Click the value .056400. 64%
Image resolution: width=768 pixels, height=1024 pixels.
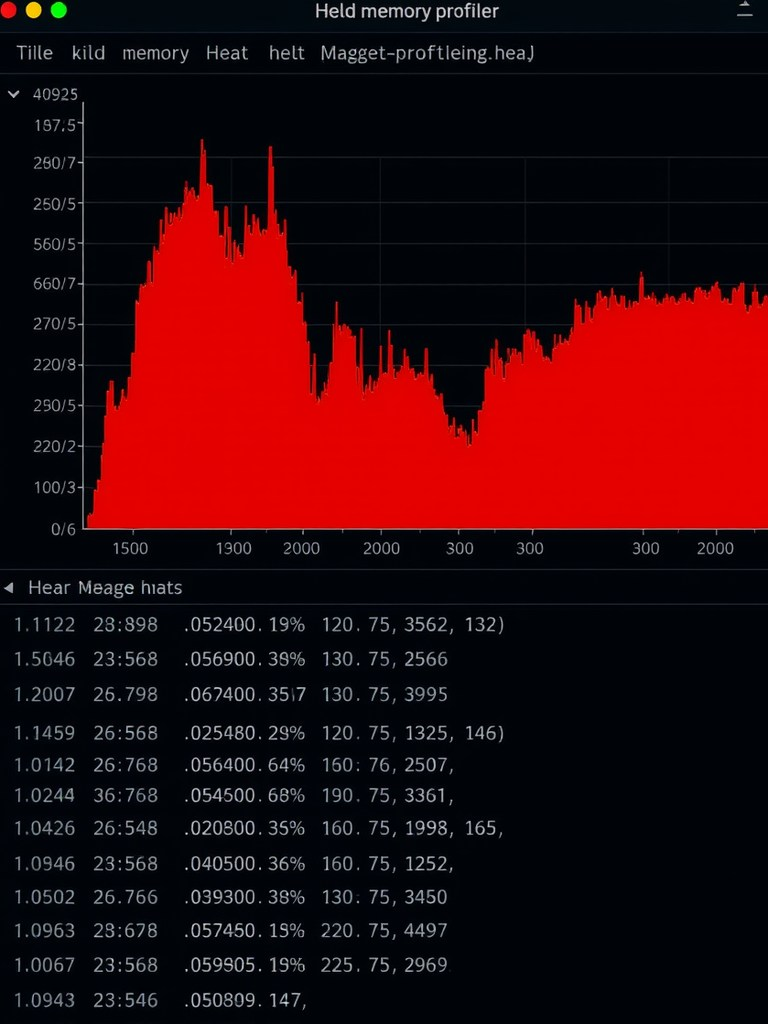pyautogui.click(x=244, y=764)
